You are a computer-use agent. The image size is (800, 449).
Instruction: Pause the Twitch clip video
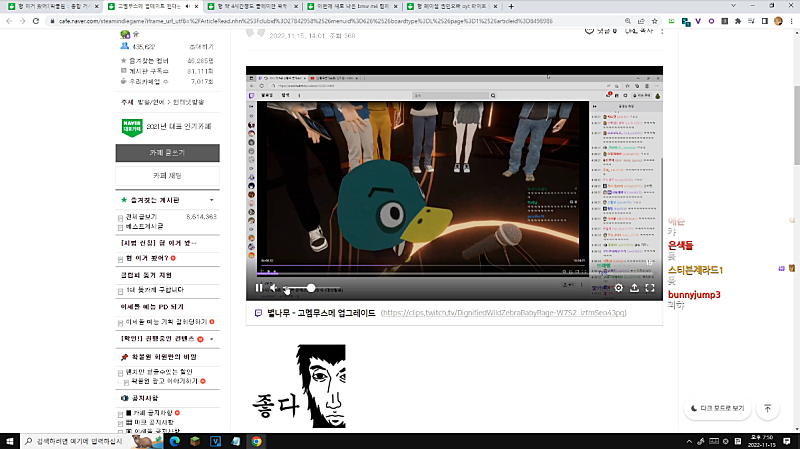(259, 288)
